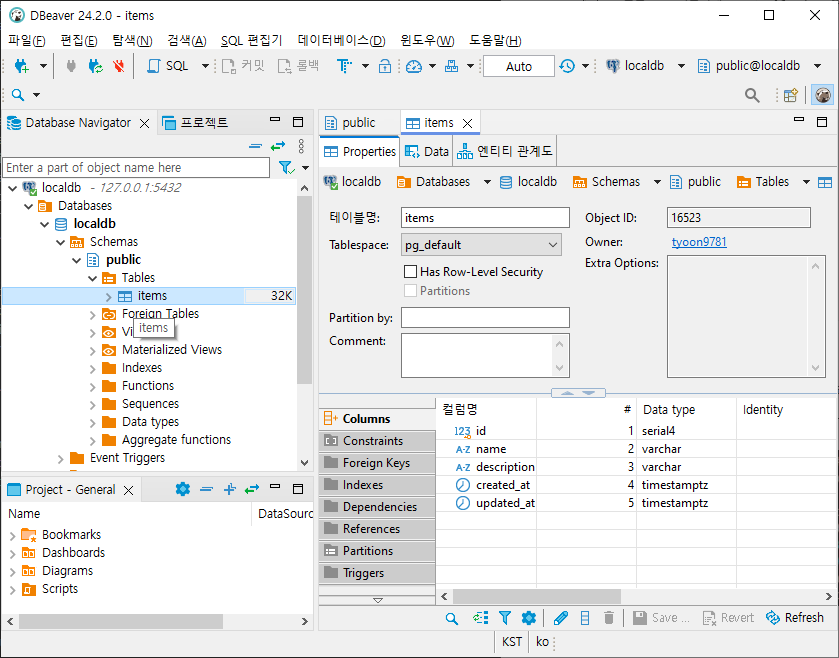Screen dimensions: 839x658
Task: Click the magnifier search icon below the toolbar
Action: [x=18, y=95]
